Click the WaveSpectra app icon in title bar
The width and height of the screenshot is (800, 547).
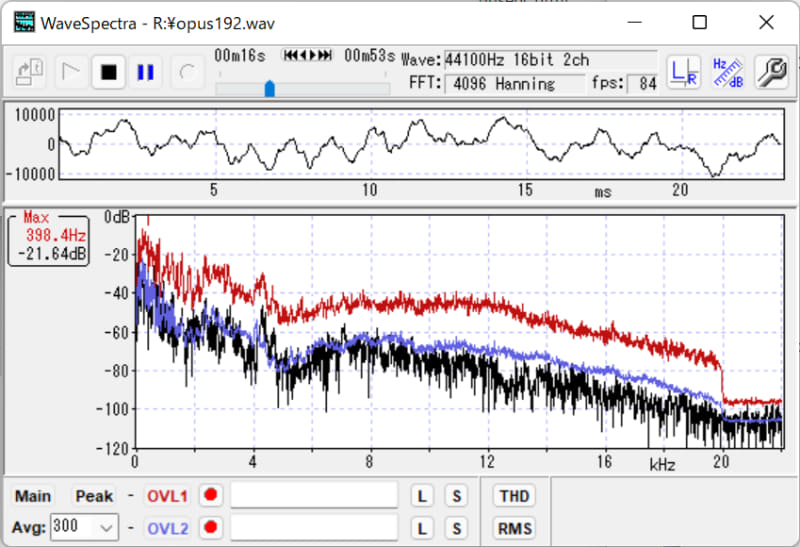(24, 22)
